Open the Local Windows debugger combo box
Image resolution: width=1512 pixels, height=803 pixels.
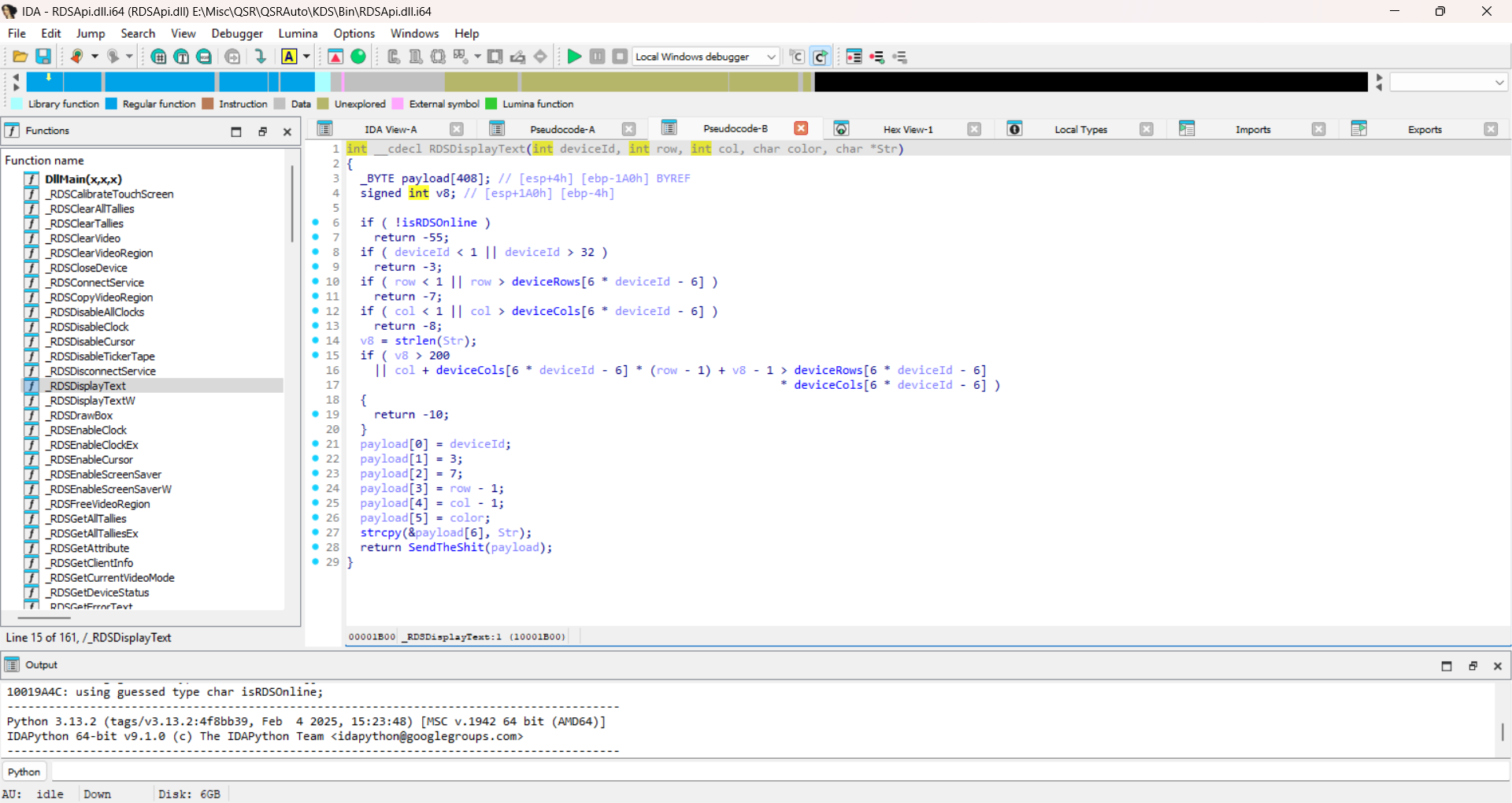706,57
